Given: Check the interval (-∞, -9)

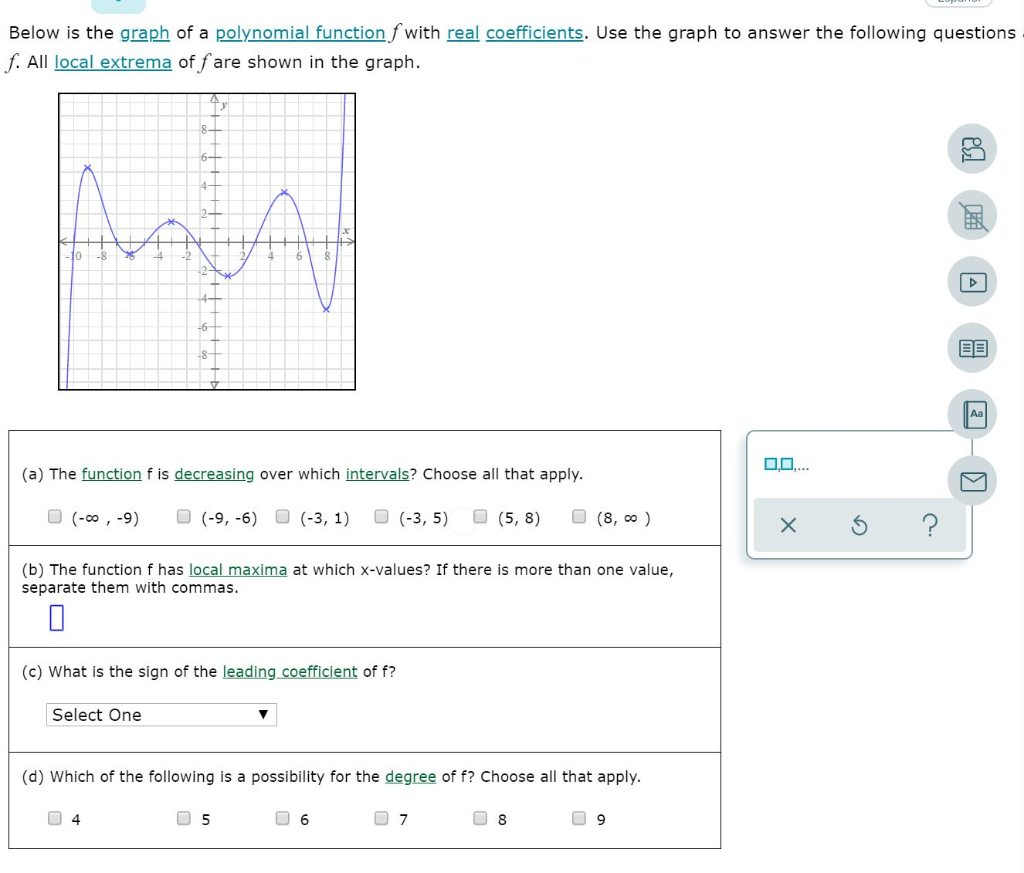Looking at the screenshot, I should 55,514.
